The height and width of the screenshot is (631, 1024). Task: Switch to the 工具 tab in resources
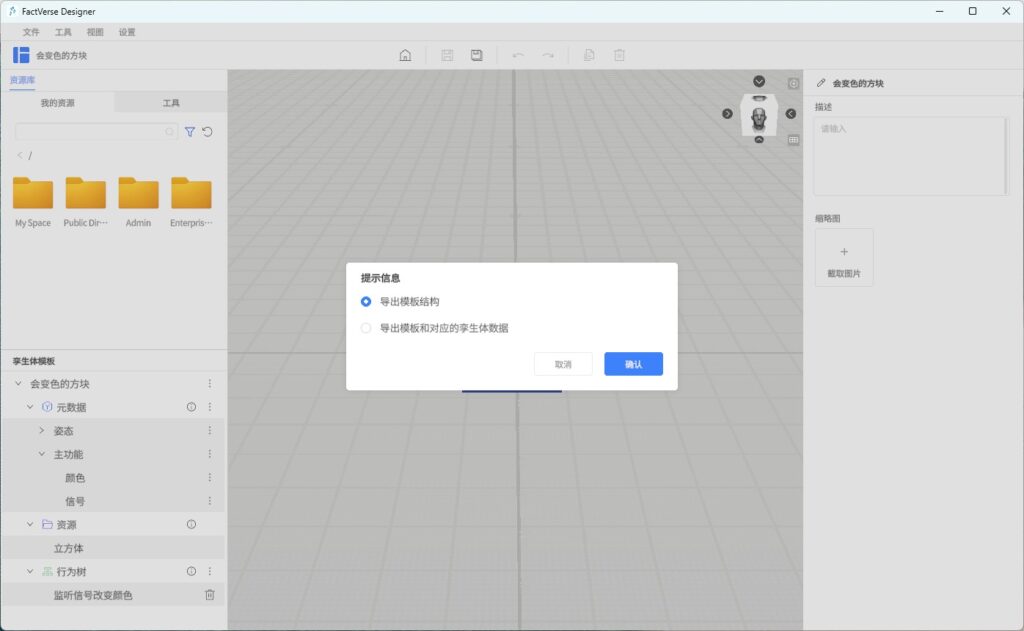coord(171,103)
